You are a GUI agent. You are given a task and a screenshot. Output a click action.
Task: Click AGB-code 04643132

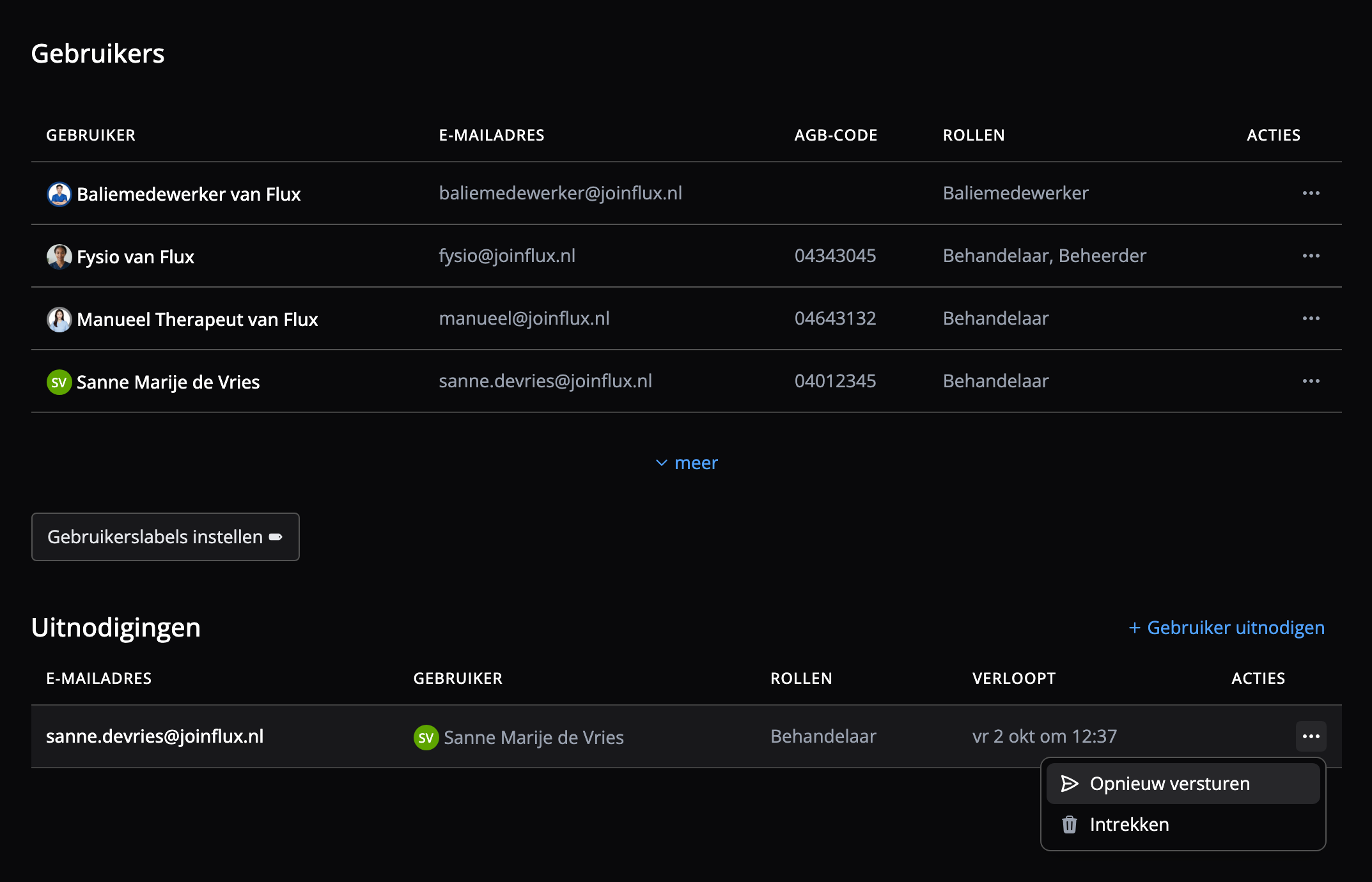835,318
